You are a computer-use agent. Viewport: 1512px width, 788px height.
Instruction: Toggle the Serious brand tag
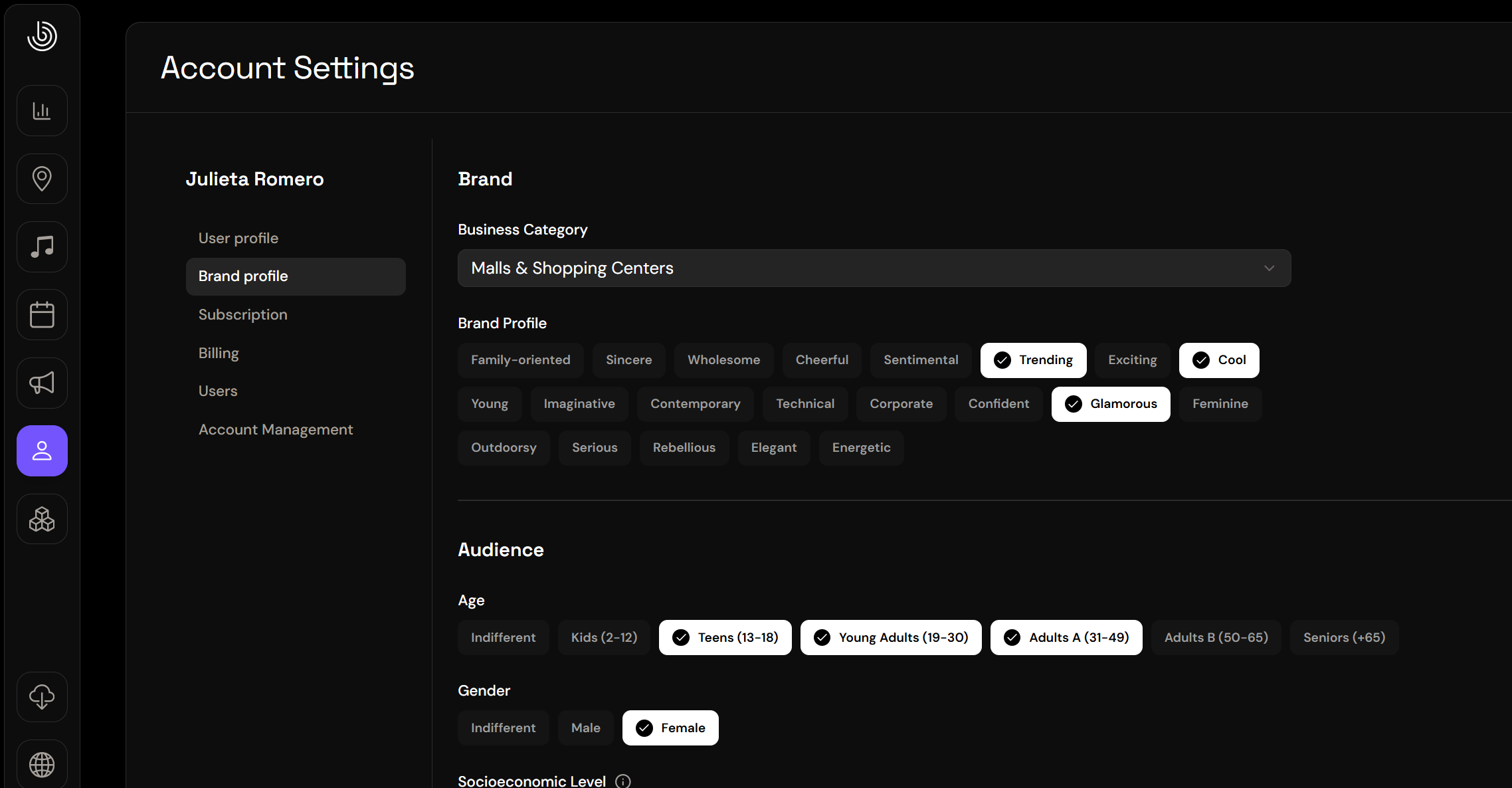click(x=595, y=448)
